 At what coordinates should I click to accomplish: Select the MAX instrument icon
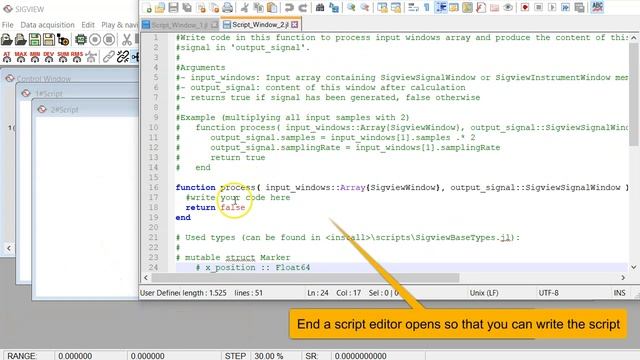(x=21, y=57)
